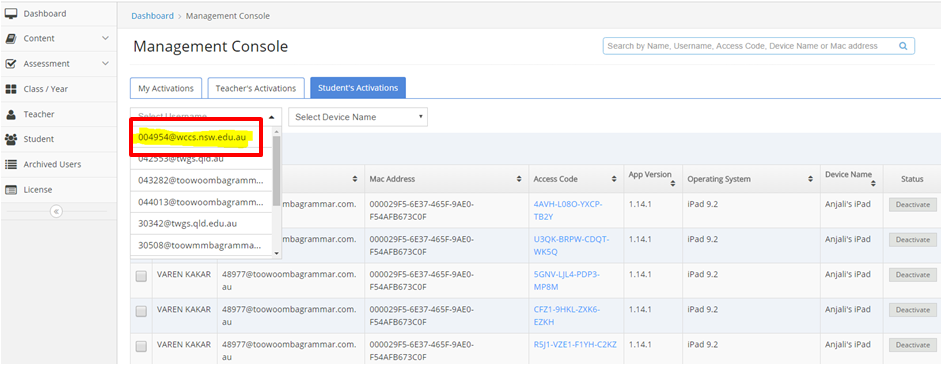Switch to My Activations tab
The height and width of the screenshot is (365, 942).
click(x=166, y=88)
